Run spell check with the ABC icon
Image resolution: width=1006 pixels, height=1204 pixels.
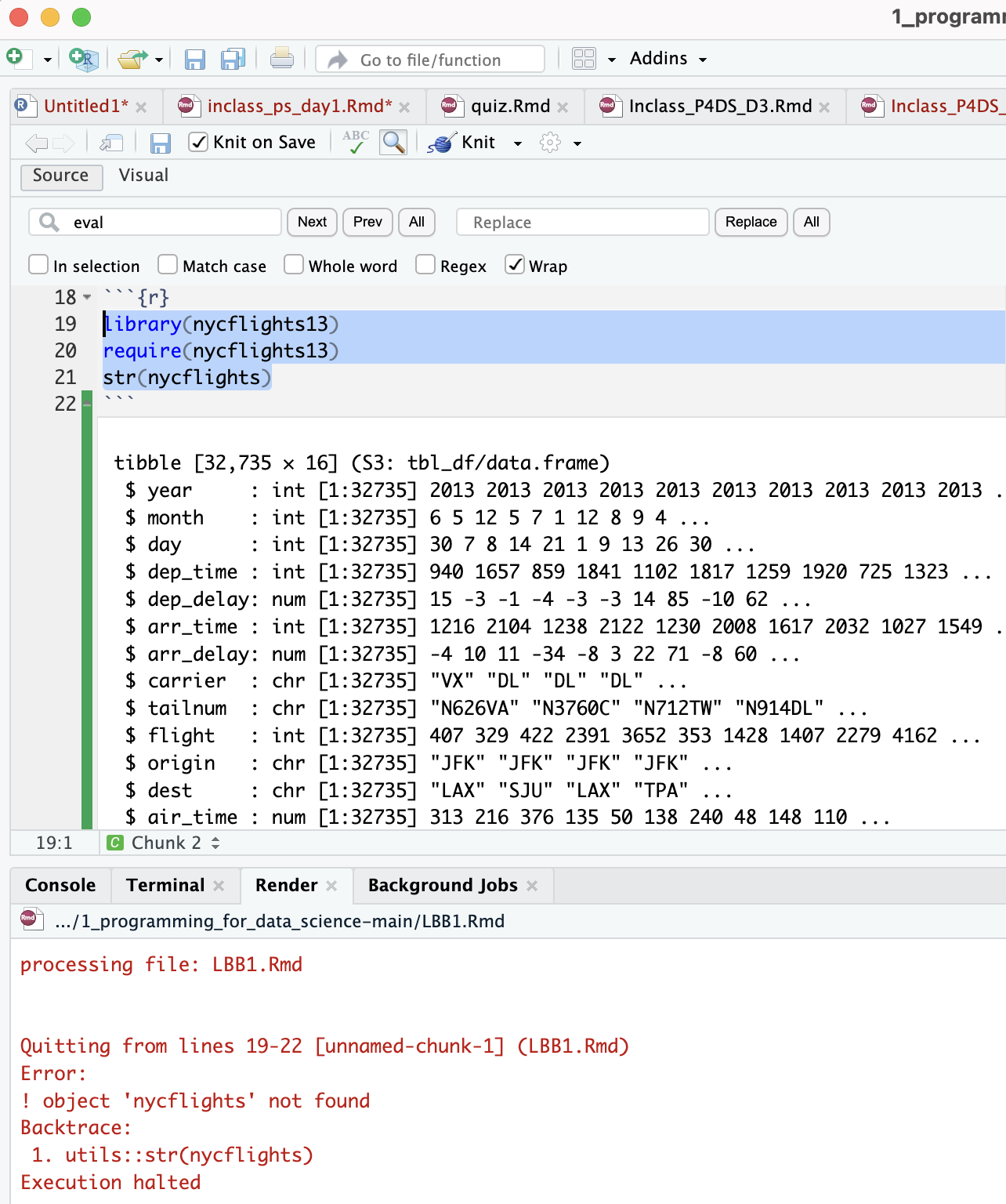[355, 142]
